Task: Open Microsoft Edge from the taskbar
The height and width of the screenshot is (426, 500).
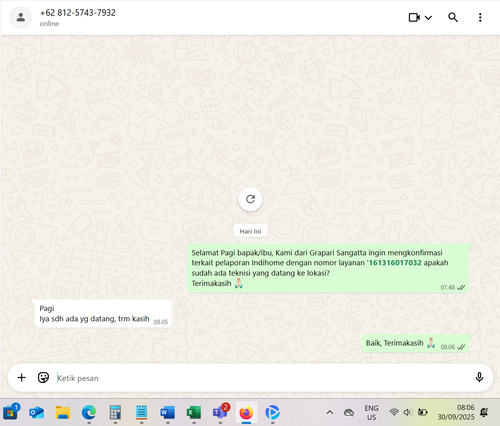Action: coord(89,413)
